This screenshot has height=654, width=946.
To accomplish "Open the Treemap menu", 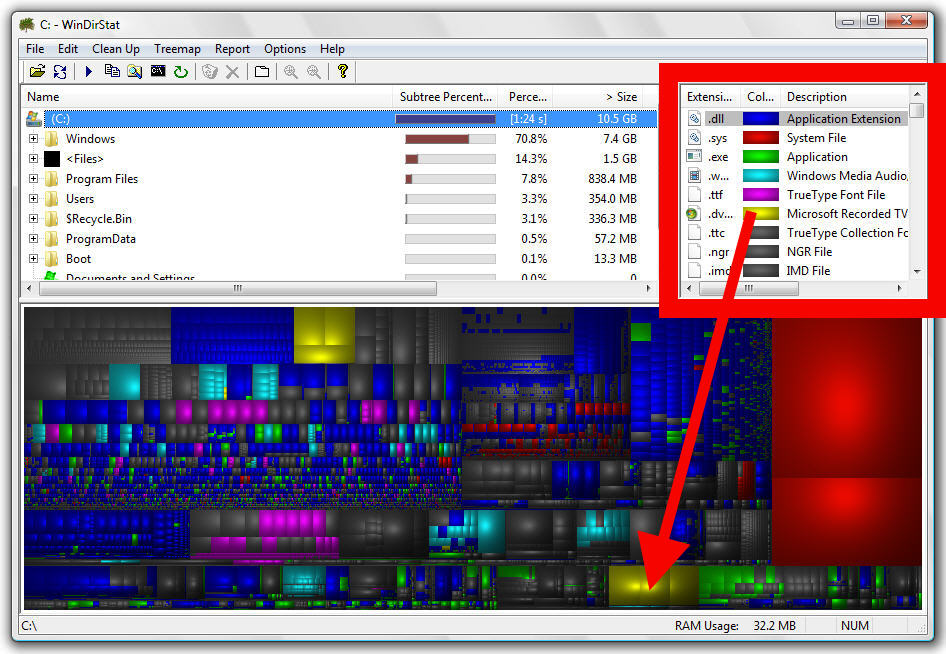I will pos(177,49).
